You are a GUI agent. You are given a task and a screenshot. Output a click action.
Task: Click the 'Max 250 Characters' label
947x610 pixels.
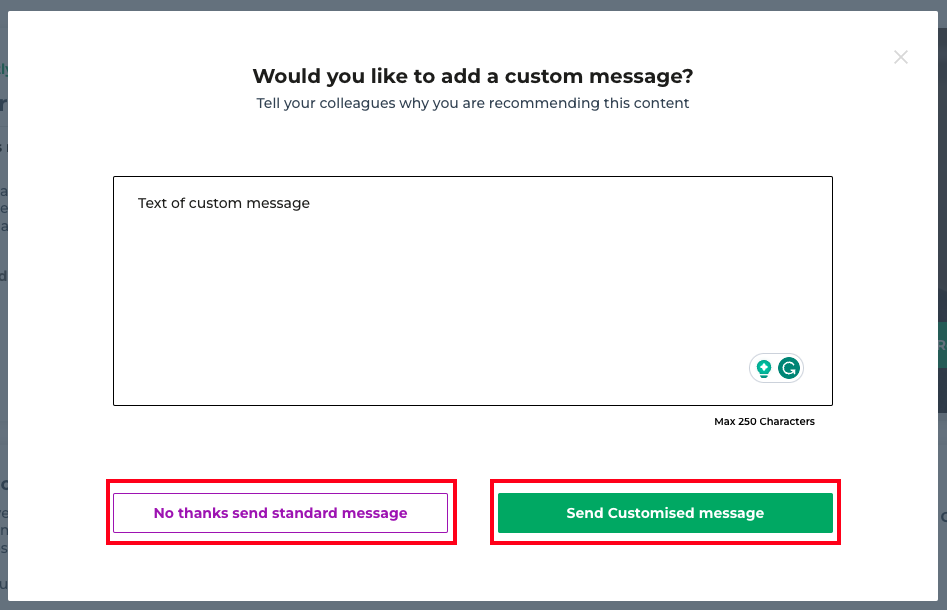pyautogui.click(x=764, y=421)
